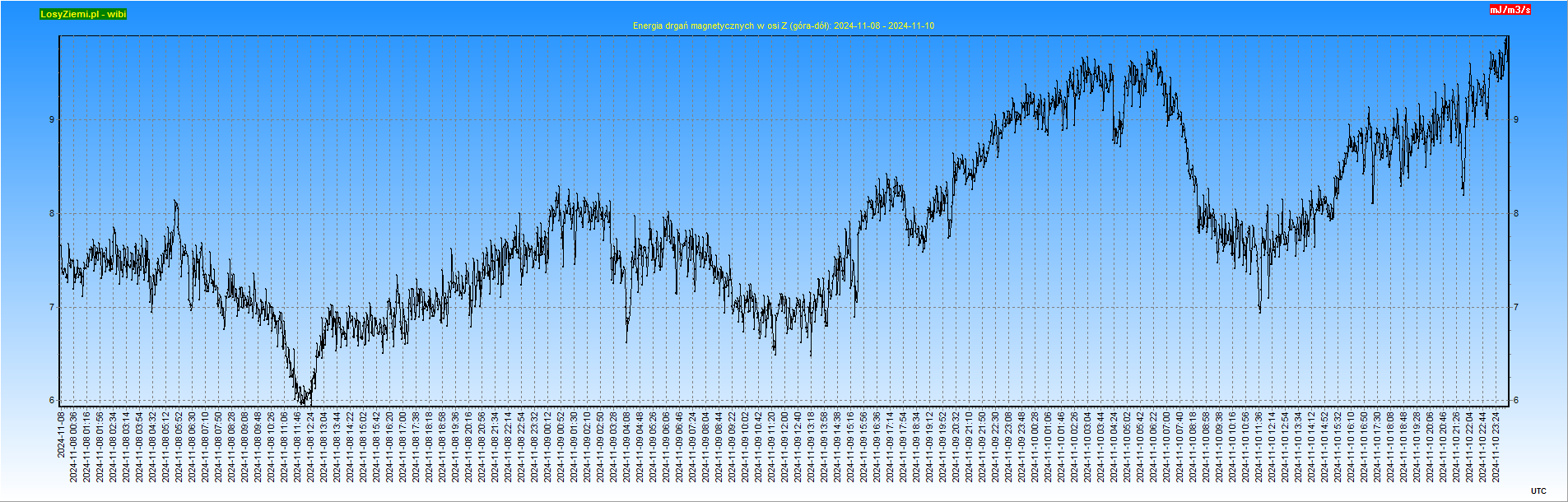Image resolution: width=1568 pixels, height=502 pixels.
Task: Select the 2024-11-08 12:24 time label
Action: tap(311, 447)
